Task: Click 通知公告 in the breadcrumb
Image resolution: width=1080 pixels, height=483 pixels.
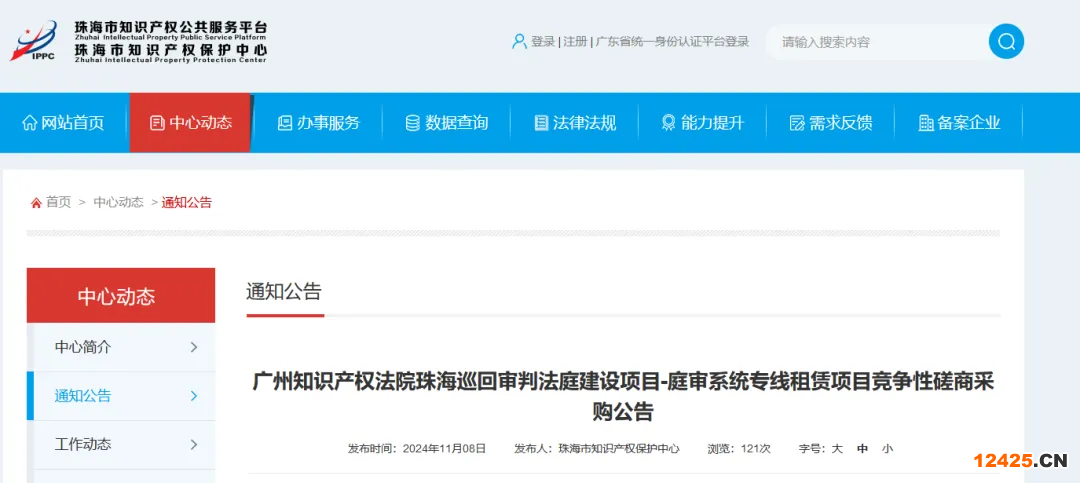Action: point(187,203)
